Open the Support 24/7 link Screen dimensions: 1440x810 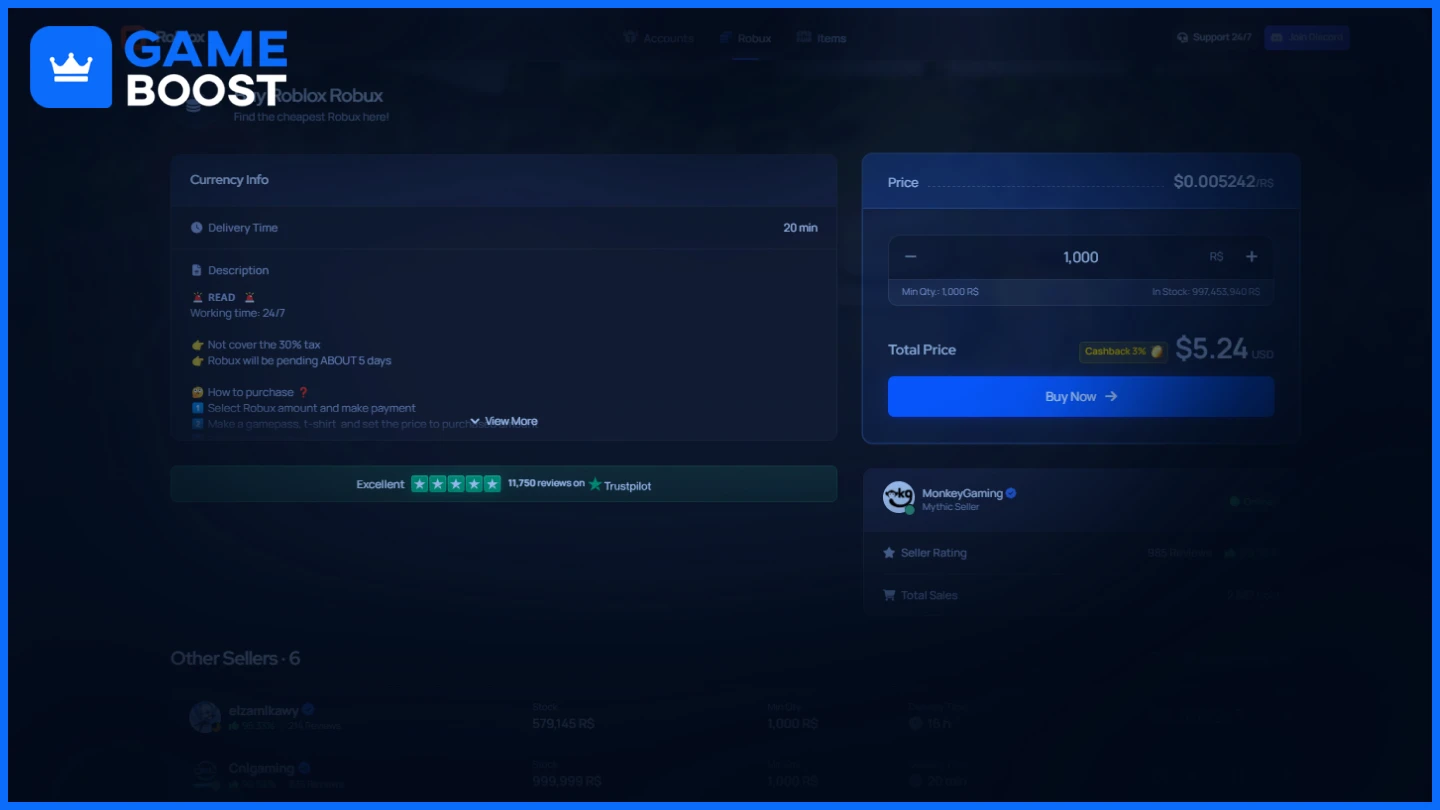click(1214, 38)
